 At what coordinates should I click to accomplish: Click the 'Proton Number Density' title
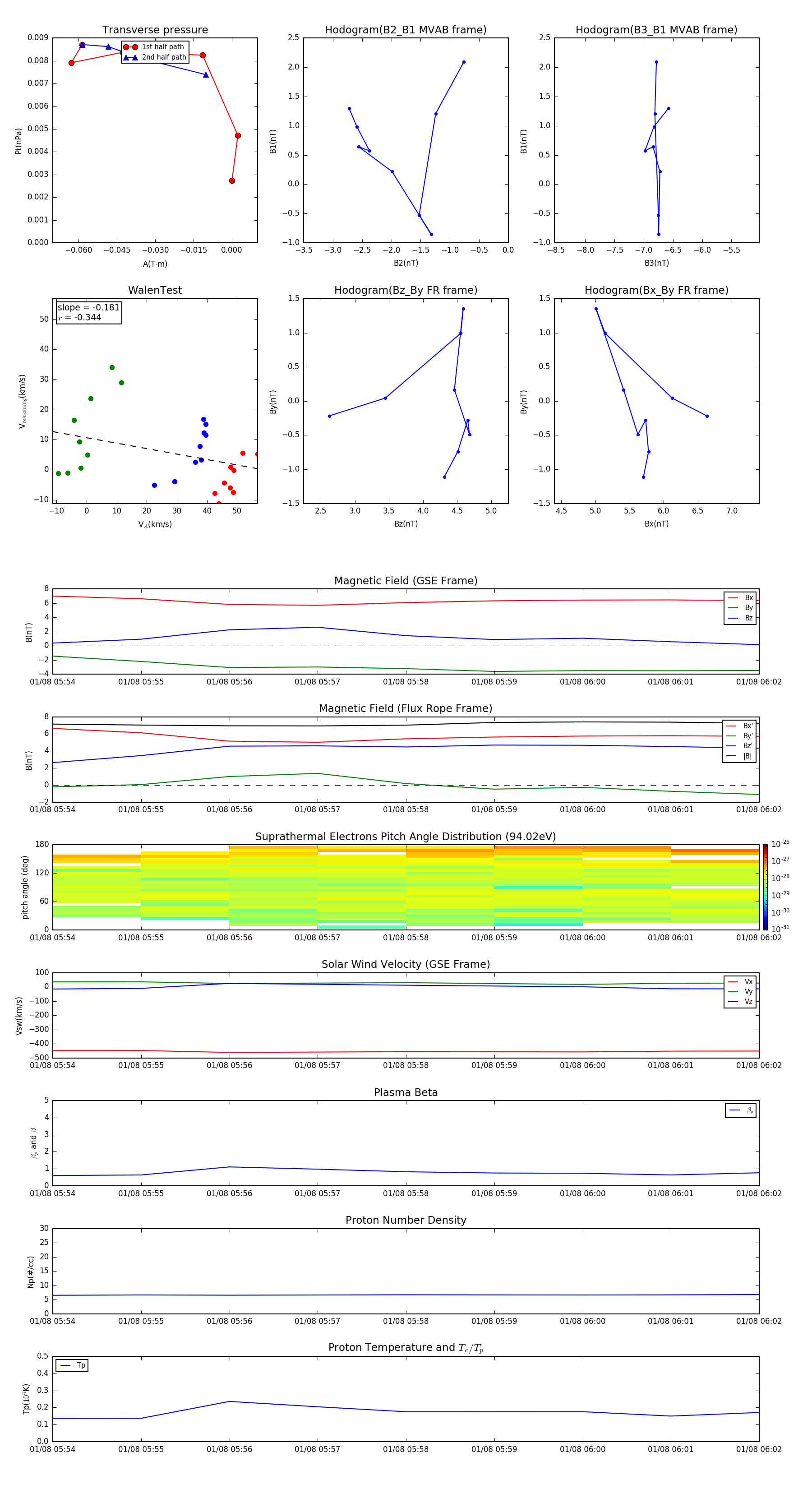[x=406, y=1220]
